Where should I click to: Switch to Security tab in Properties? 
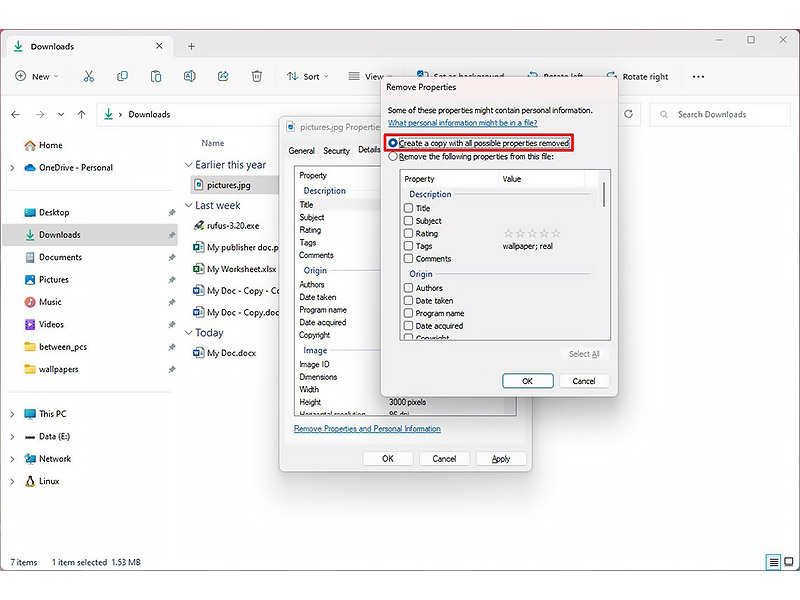[x=336, y=151]
